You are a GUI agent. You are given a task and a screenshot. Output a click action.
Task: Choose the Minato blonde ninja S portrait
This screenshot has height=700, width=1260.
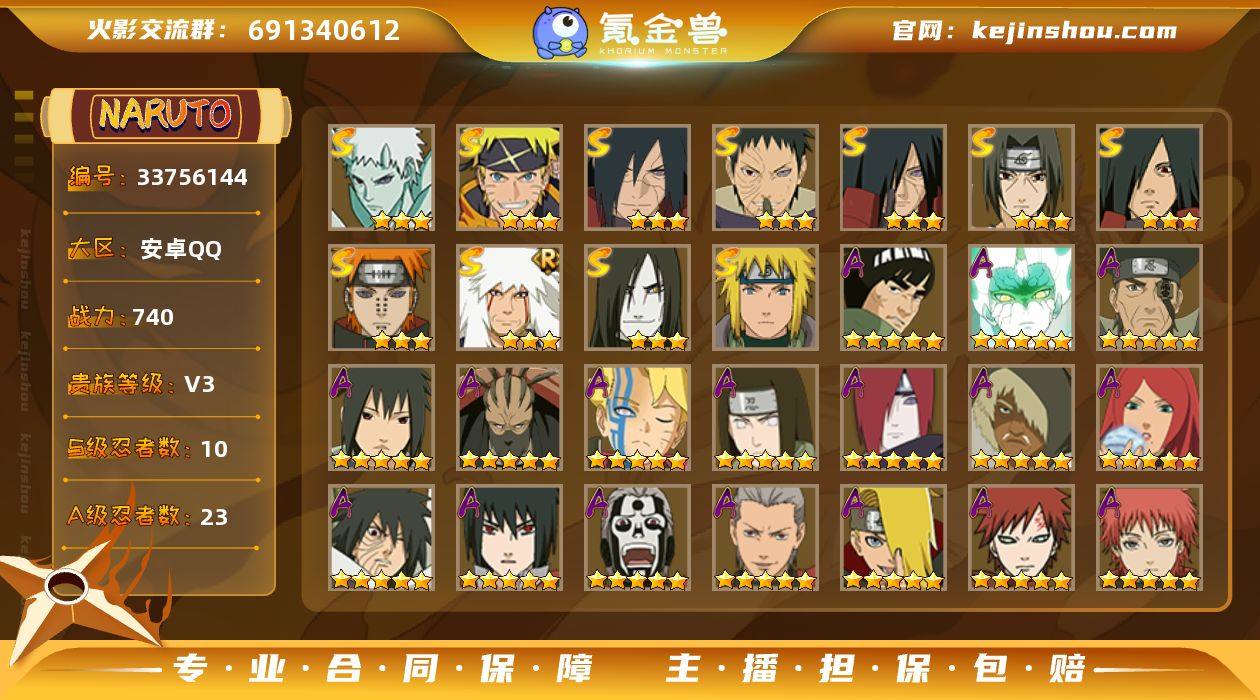click(x=765, y=298)
